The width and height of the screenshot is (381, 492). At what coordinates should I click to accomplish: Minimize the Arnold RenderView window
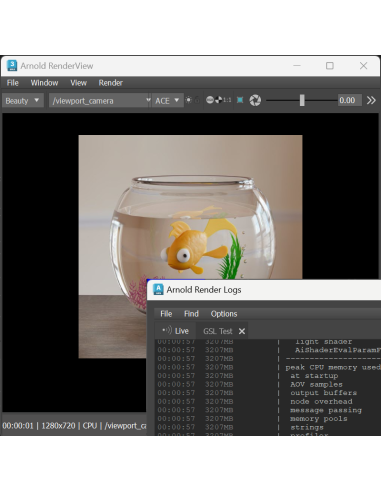tap(297, 66)
